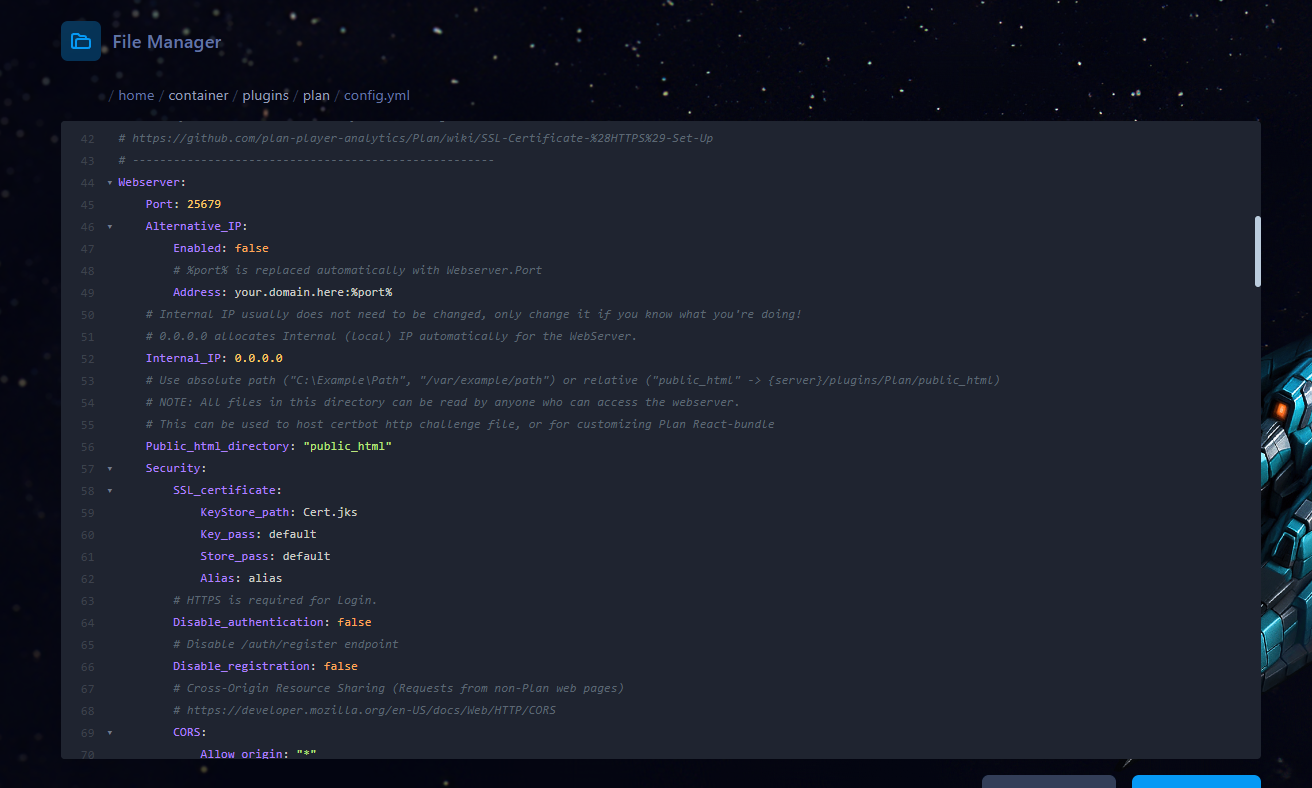The width and height of the screenshot is (1312, 788).
Task: Click the Disable_registration false value
Action: [x=341, y=666]
